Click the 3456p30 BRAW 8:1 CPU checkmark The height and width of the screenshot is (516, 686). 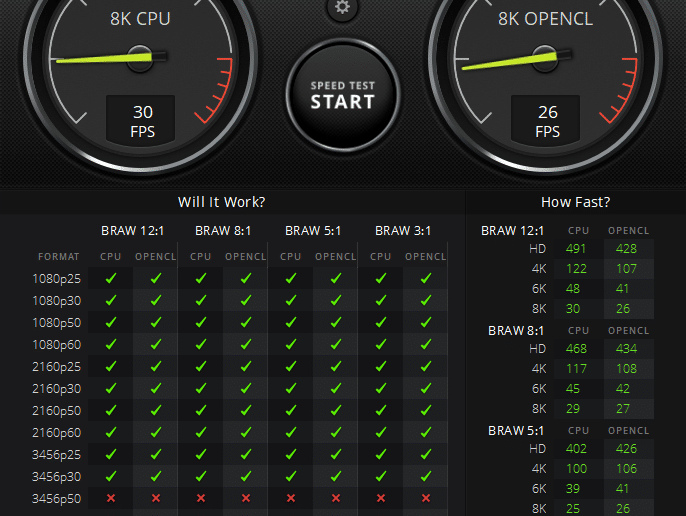tap(201, 476)
